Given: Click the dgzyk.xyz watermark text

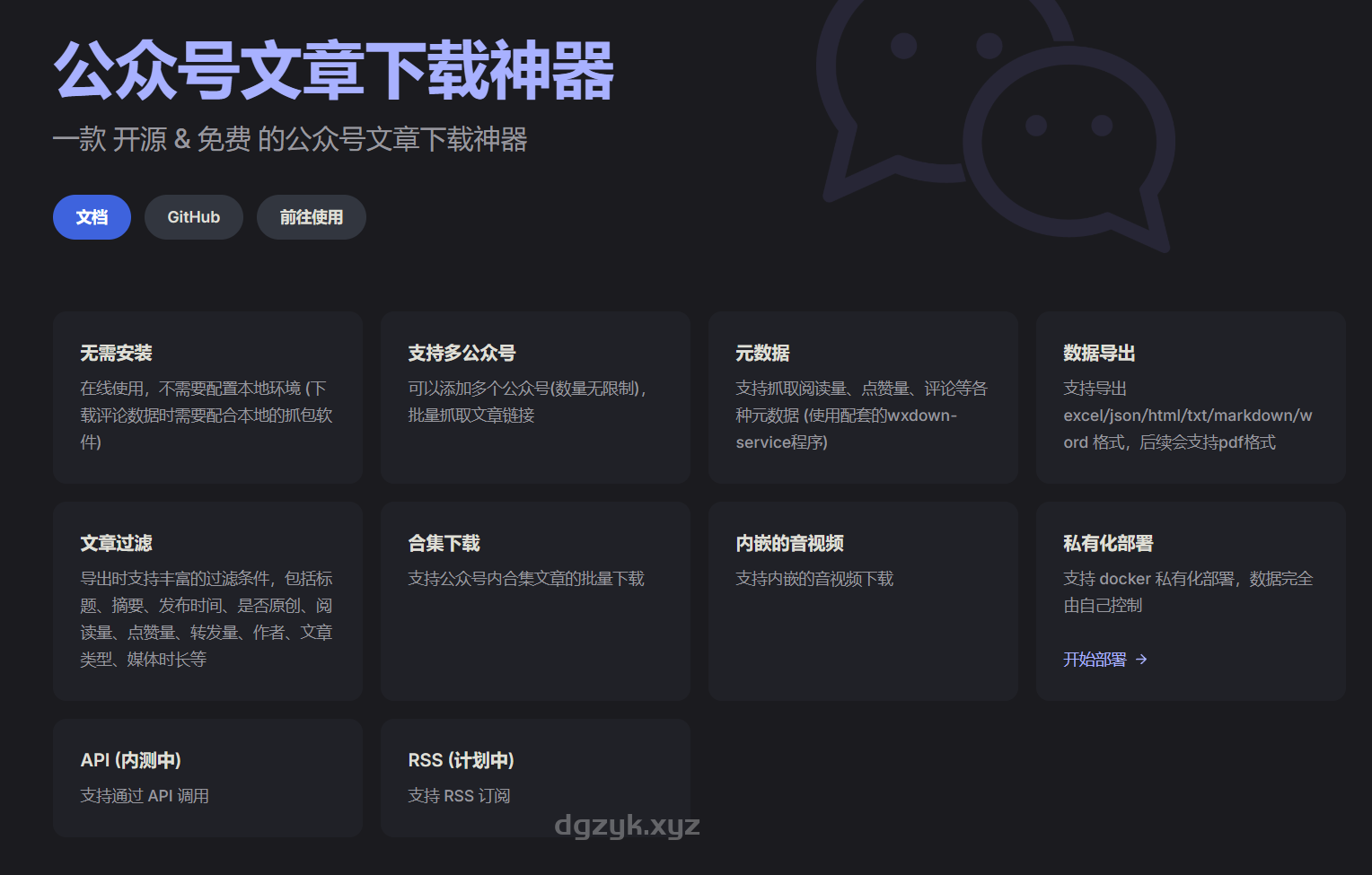Looking at the screenshot, I should [x=627, y=825].
